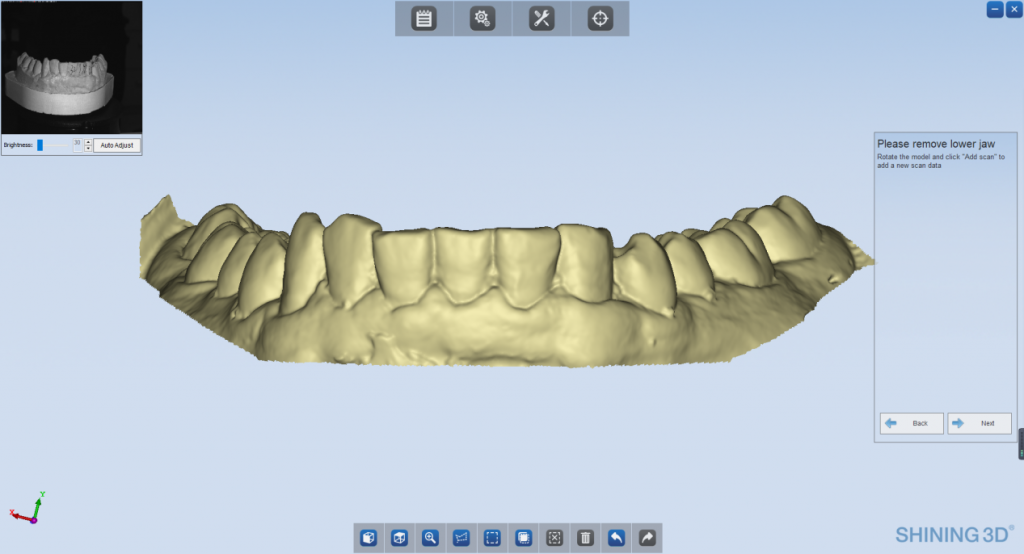
Task: Select the wireframe cube view icon
Action: coord(399,538)
